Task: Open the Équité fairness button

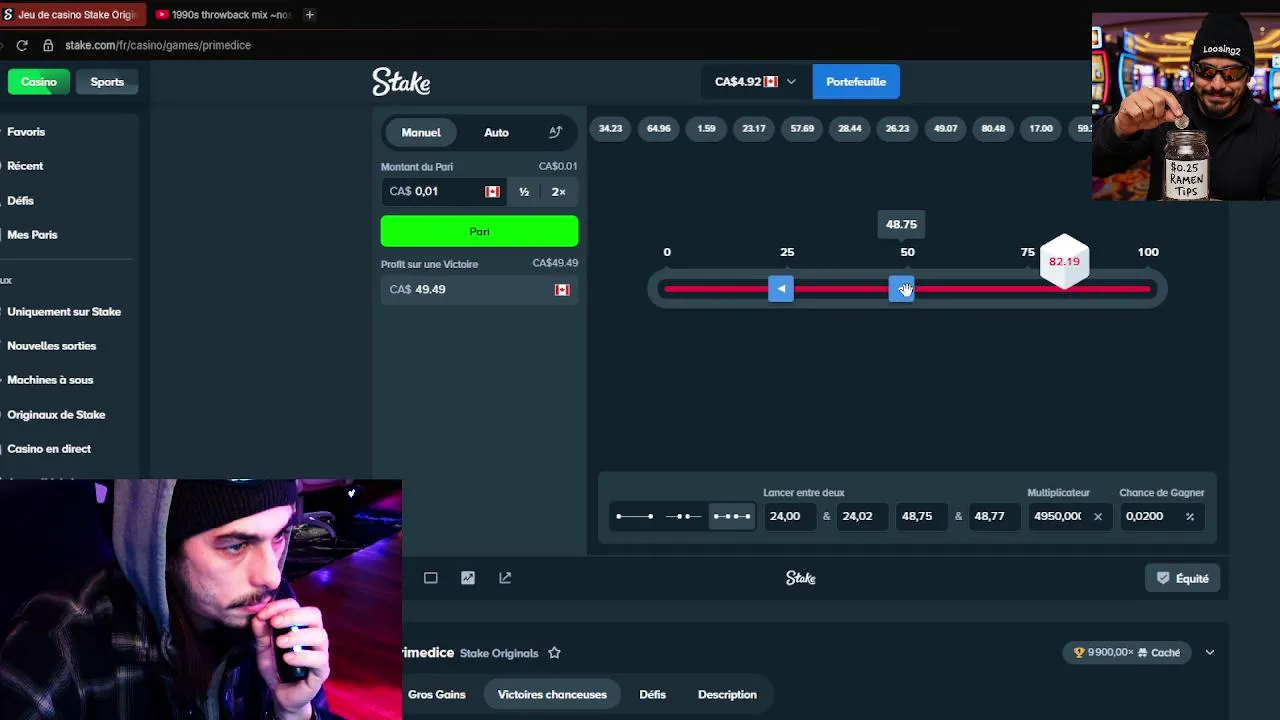Action: click(x=1183, y=578)
